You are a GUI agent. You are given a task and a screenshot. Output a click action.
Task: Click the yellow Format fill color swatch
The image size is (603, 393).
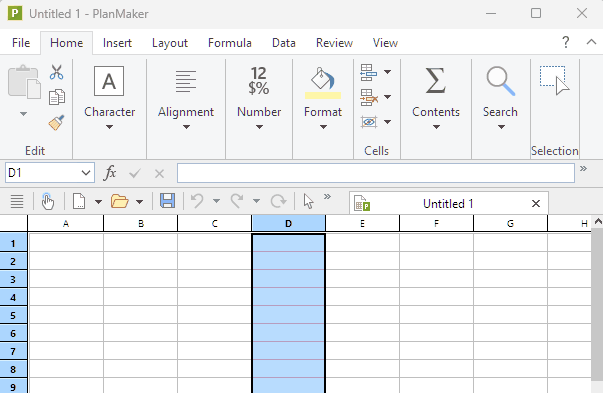pos(323,95)
